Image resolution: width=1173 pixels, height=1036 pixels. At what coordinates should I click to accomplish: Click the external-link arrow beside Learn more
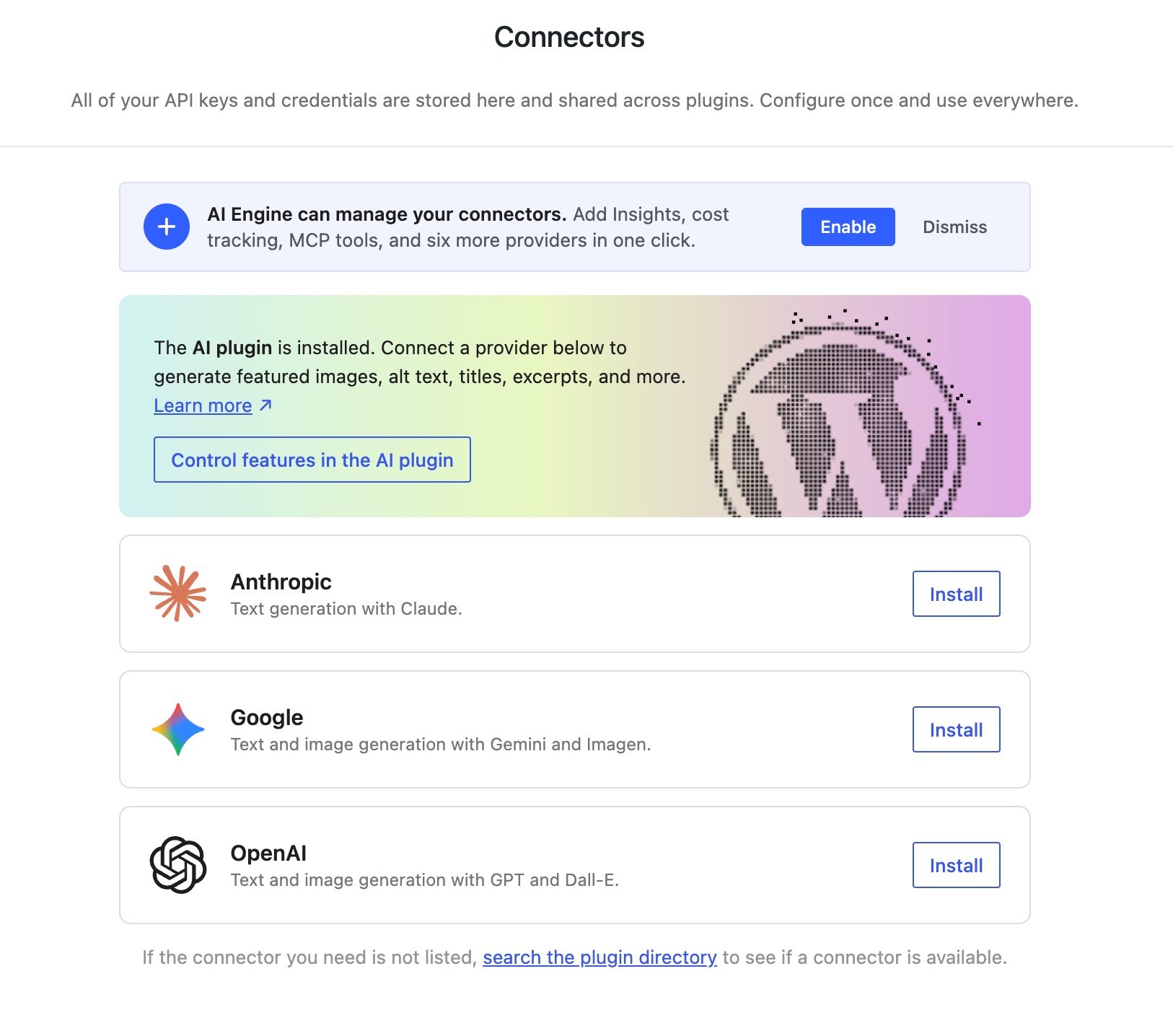(264, 405)
